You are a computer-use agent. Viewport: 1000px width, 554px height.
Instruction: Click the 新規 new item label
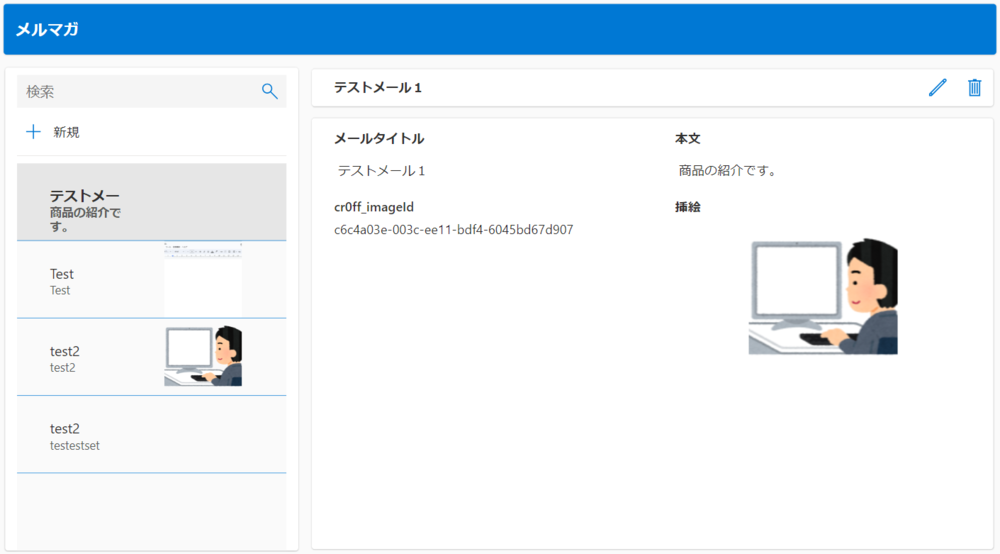(66, 132)
